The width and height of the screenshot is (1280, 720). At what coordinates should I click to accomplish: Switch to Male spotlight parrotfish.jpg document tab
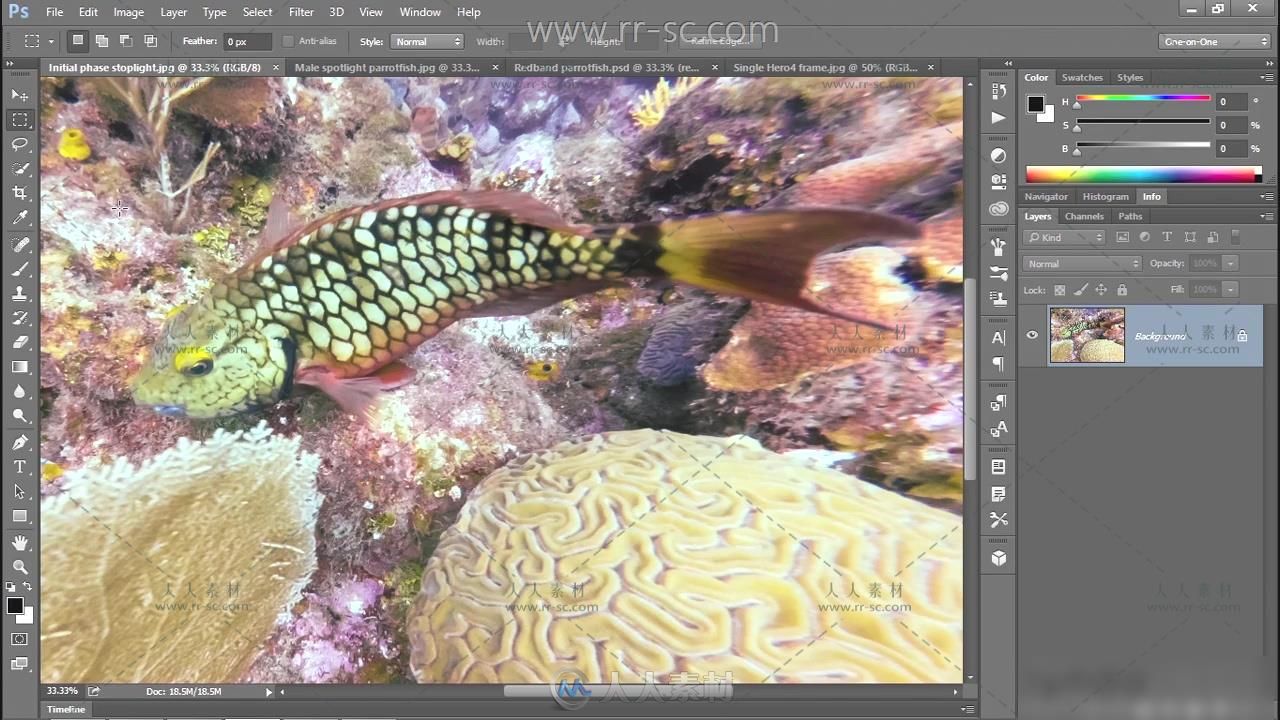coord(387,67)
